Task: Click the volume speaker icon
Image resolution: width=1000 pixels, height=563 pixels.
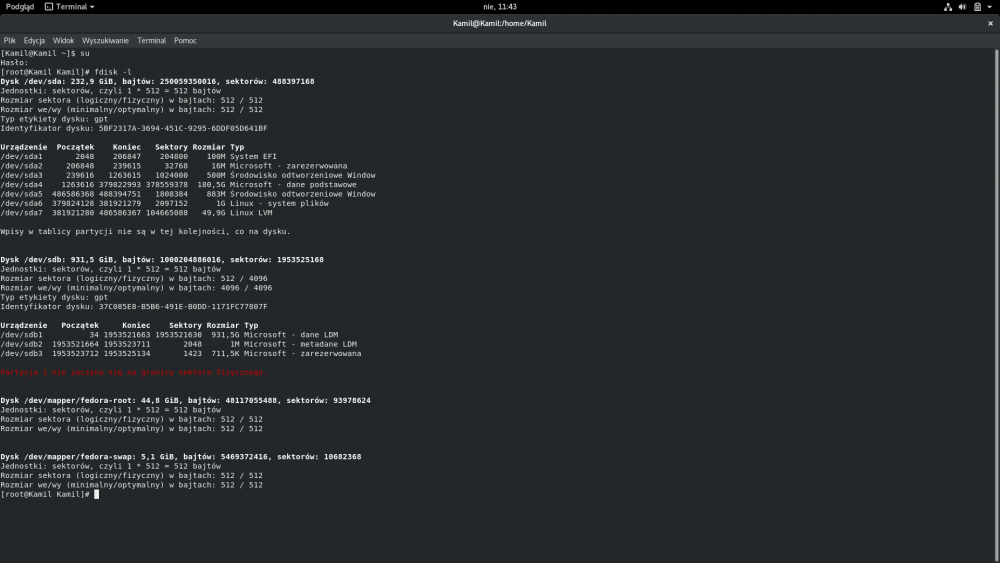Action: point(962,7)
